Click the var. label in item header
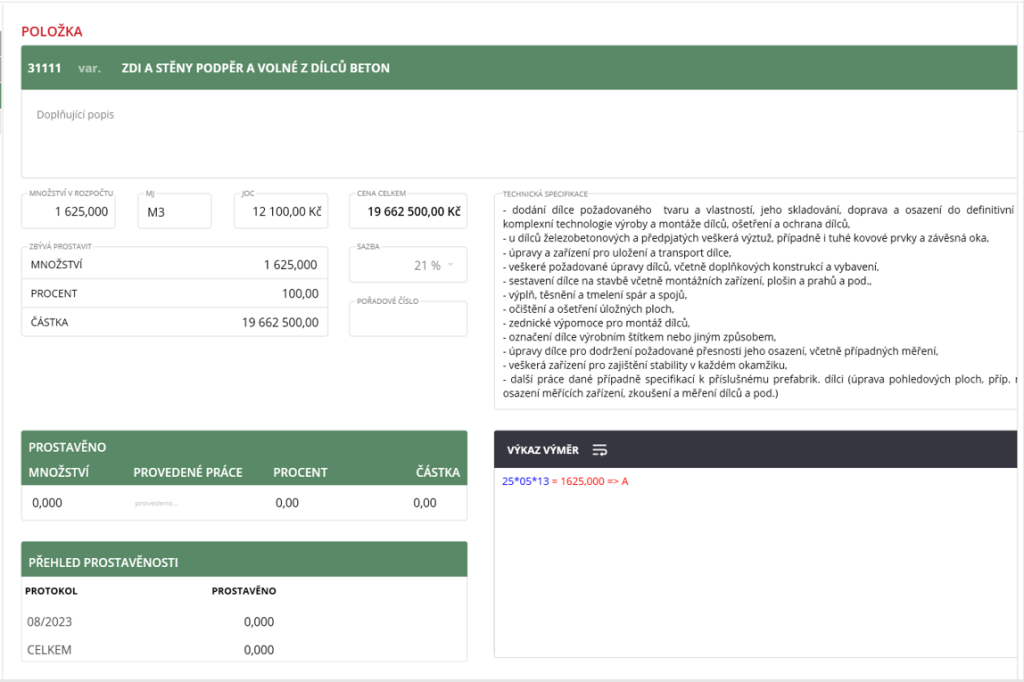The height and width of the screenshot is (682, 1024). click(90, 68)
